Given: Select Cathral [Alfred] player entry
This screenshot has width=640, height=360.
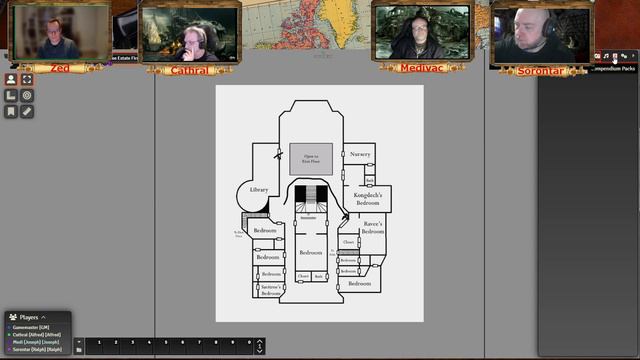Looking at the screenshot, I should tap(36, 335).
